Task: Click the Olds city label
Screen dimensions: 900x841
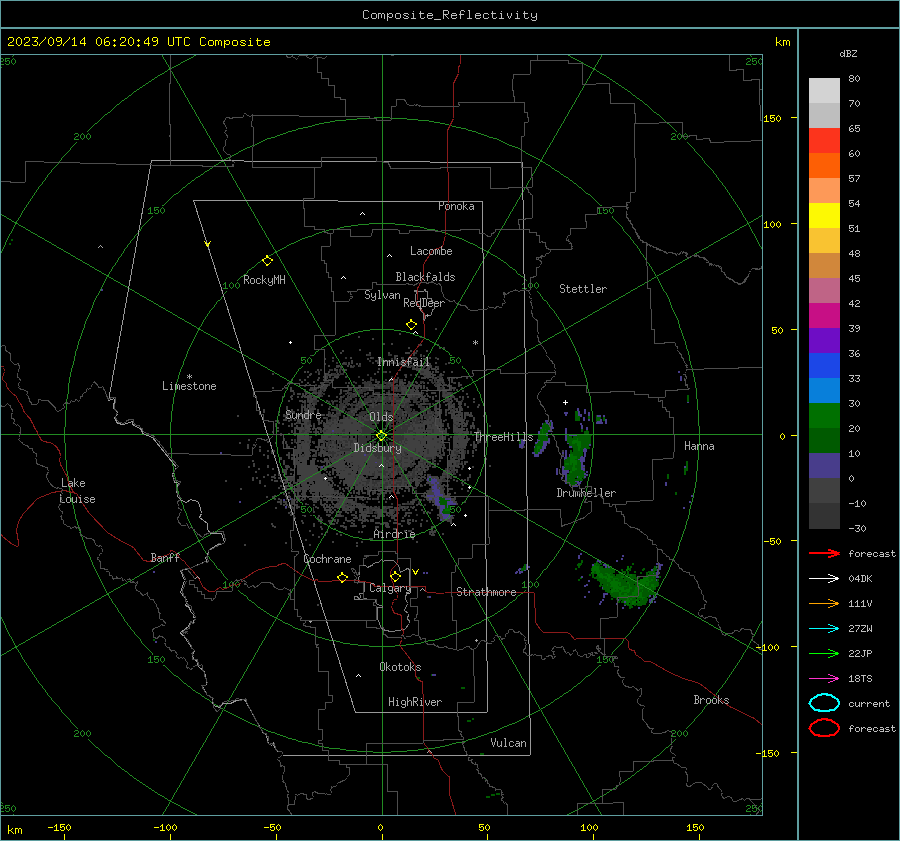Action: point(381,417)
